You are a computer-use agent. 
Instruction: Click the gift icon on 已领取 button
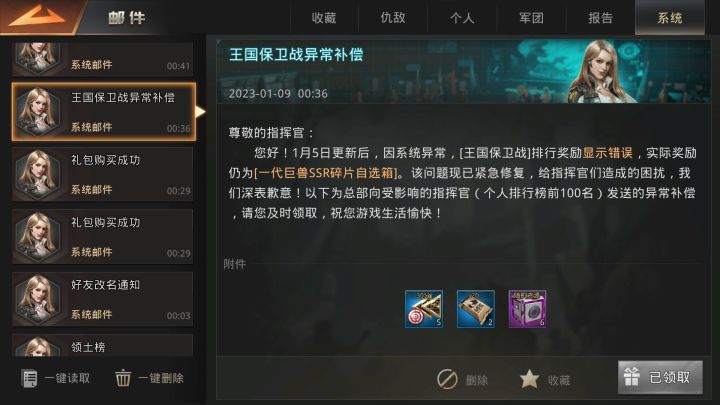point(631,377)
